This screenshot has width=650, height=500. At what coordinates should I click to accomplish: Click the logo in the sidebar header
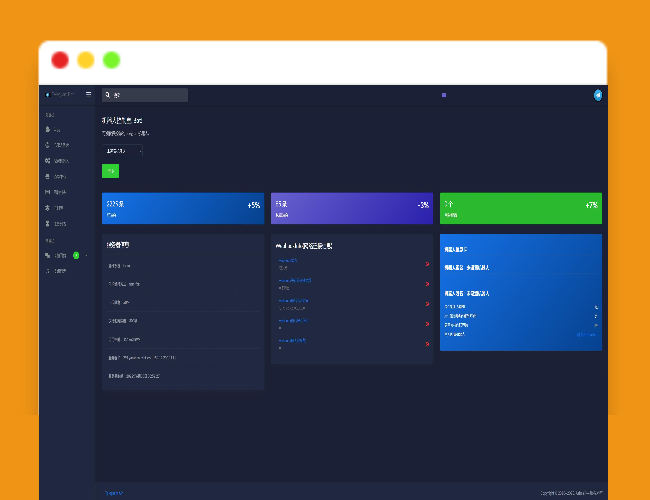(x=48, y=94)
